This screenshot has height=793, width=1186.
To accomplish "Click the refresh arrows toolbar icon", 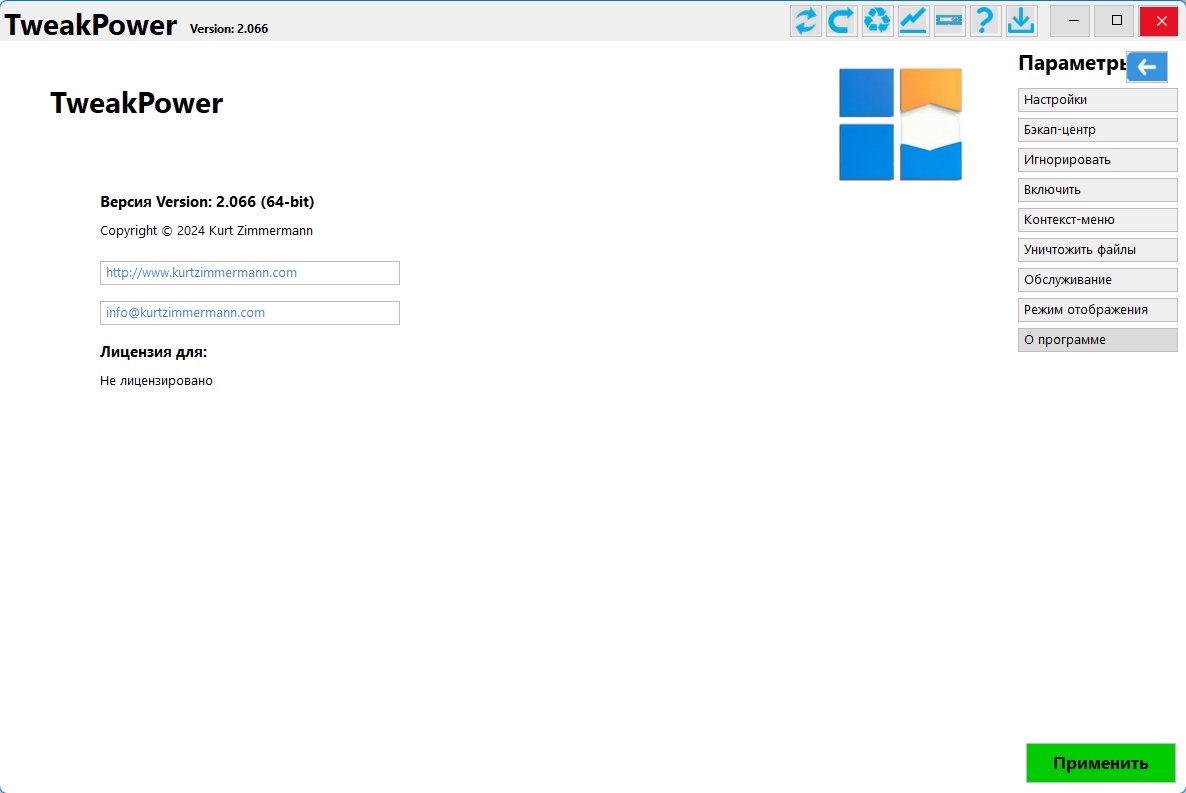I will 806,20.
